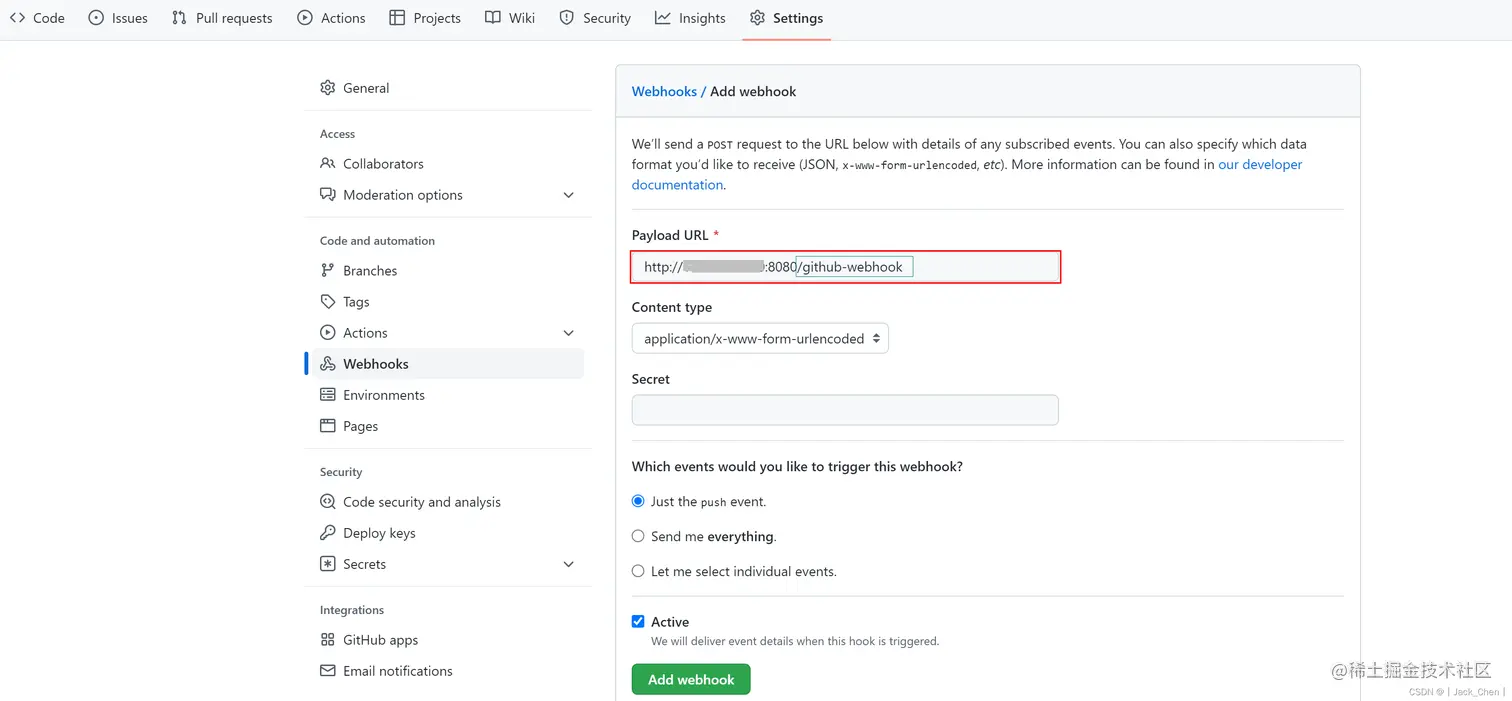Switch to the Pull requests tab
This screenshot has width=1512, height=701.
point(222,18)
